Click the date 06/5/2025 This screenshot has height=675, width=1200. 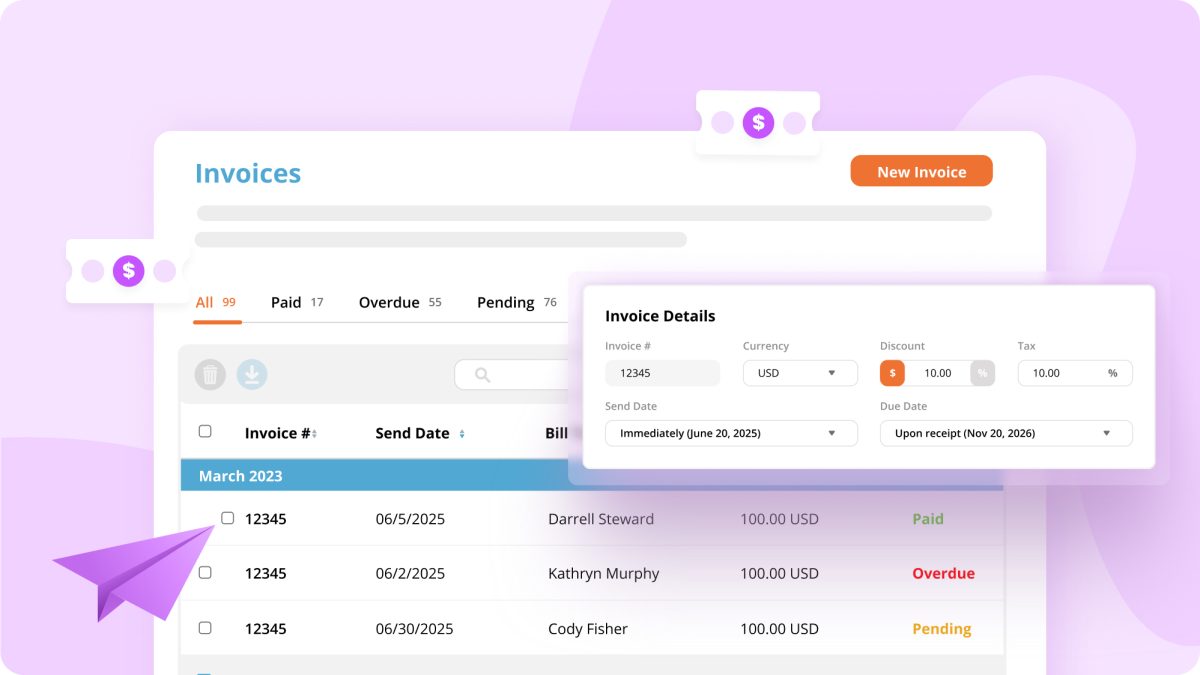click(410, 519)
